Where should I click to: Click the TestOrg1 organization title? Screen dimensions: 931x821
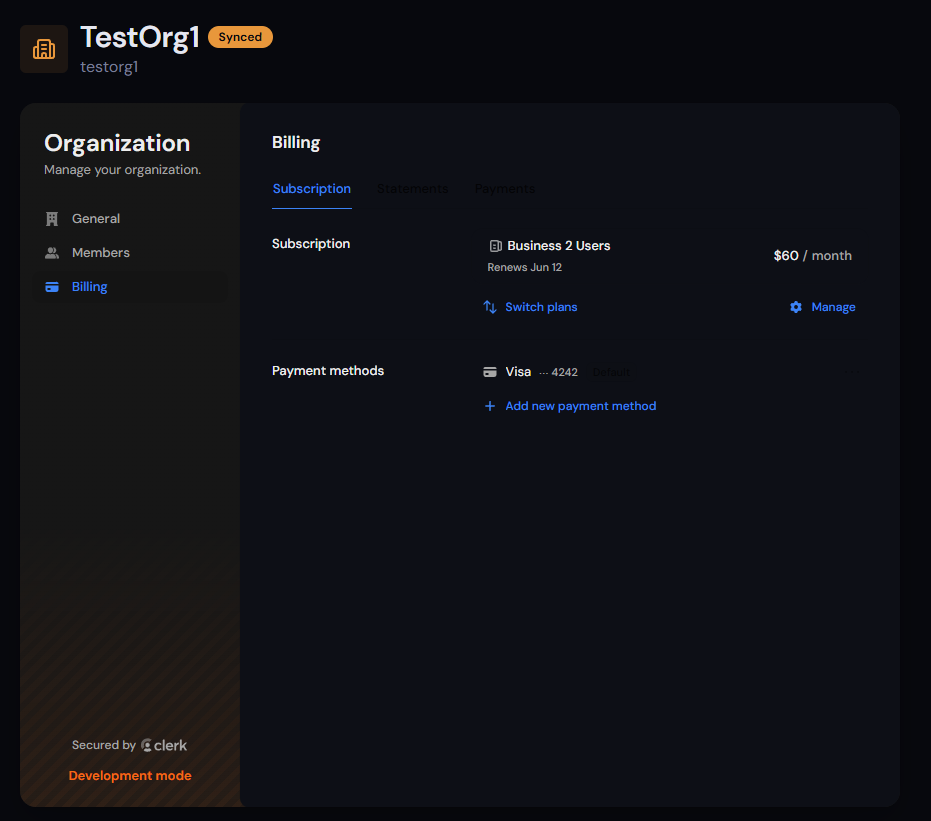click(140, 38)
